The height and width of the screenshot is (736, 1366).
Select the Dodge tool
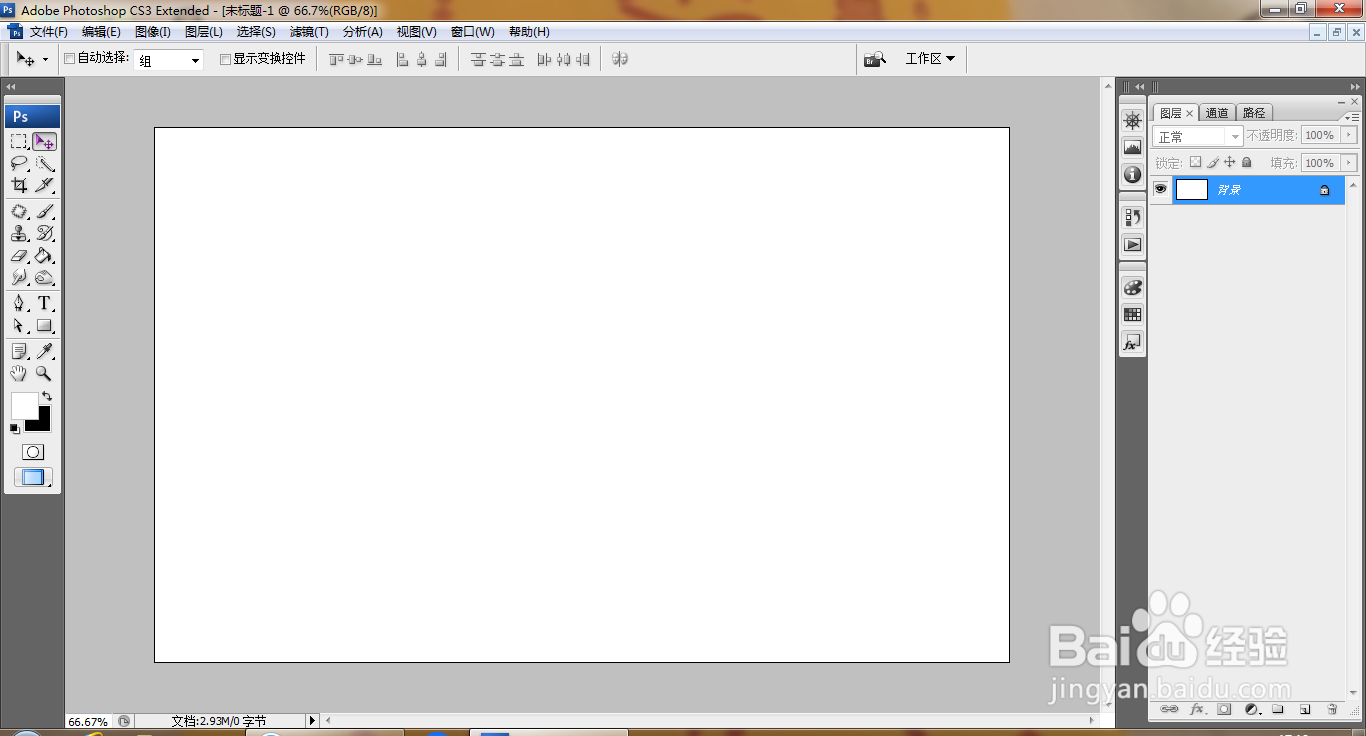(x=44, y=278)
